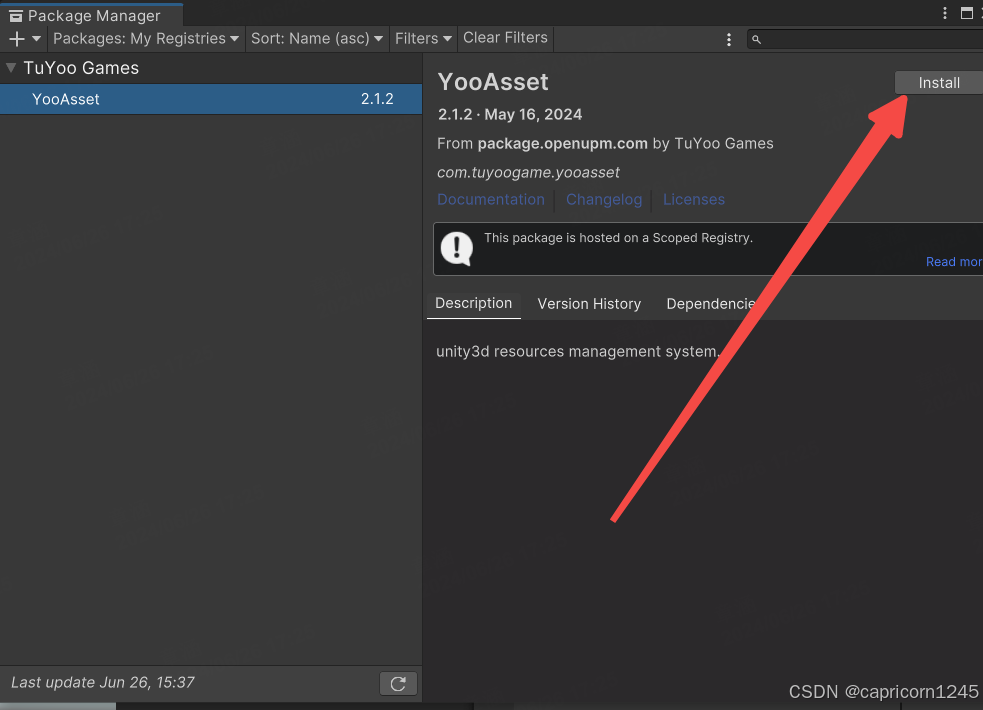Click the refresh package list icon
Image resolution: width=983 pixels, height=710 pixels.
point(398,683)
